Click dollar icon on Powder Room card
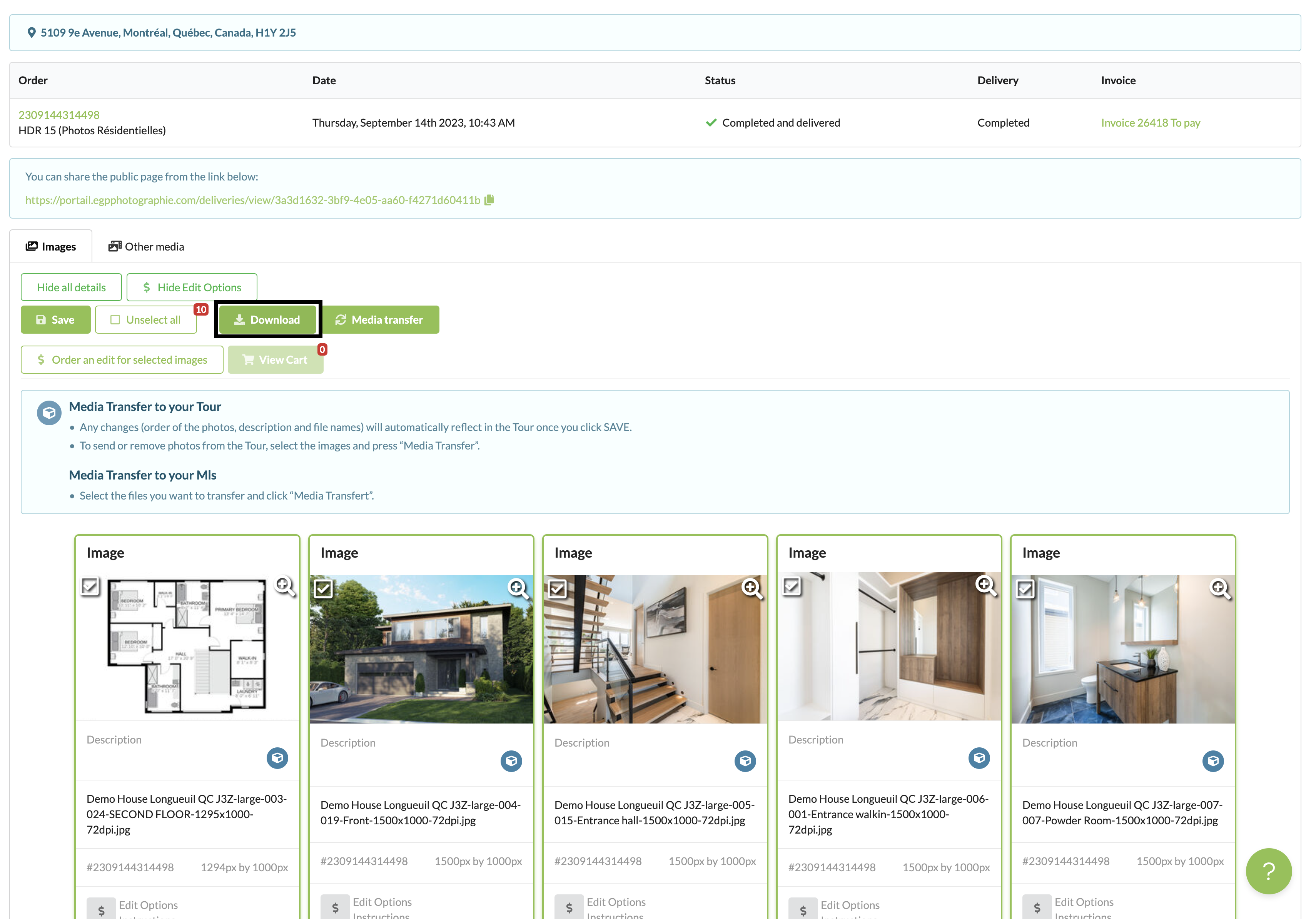The width and height of the screenshot is (1316, 919). 1037,907
